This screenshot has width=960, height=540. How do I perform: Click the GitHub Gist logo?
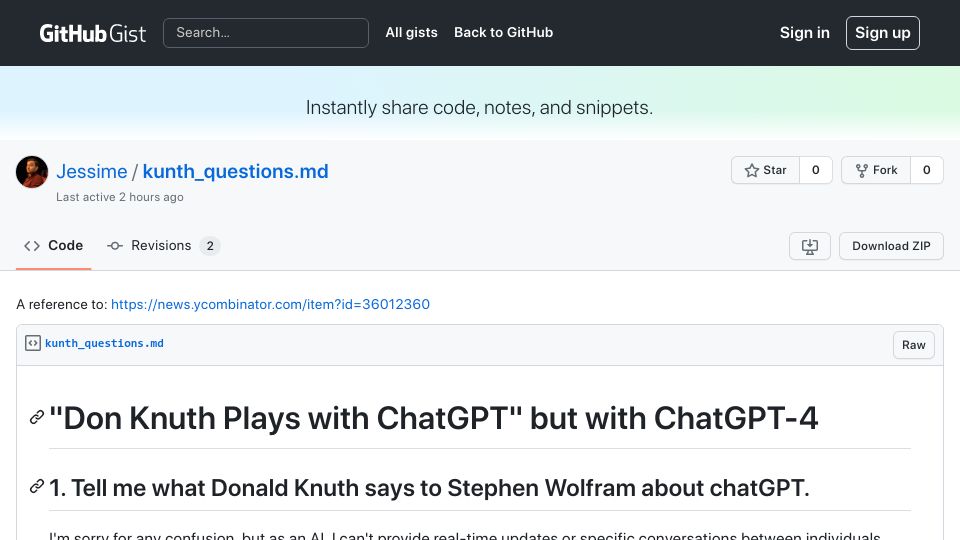[x=92, y=33]
